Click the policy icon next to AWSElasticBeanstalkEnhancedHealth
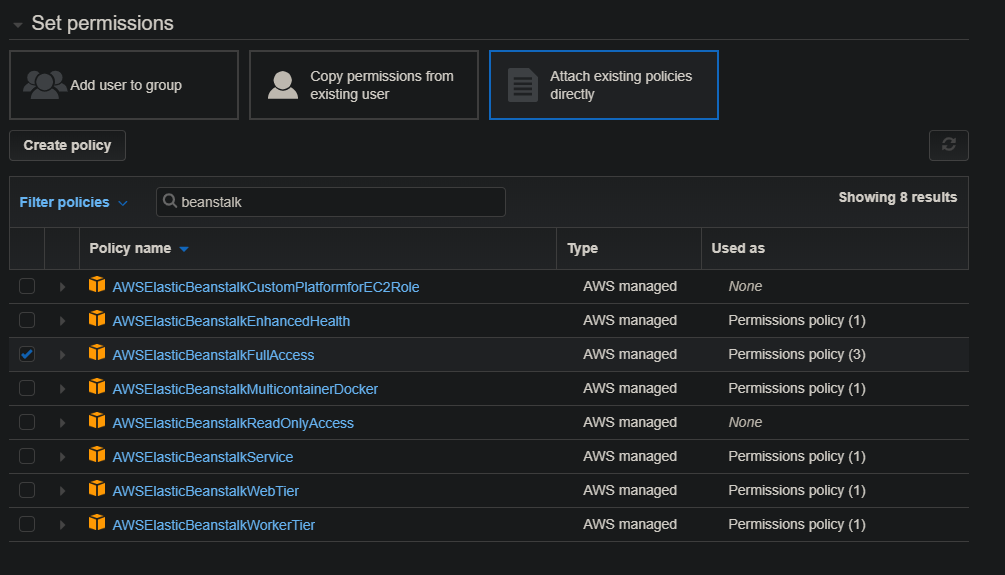This screenshot has height=575, width=1005. (97, 319)
